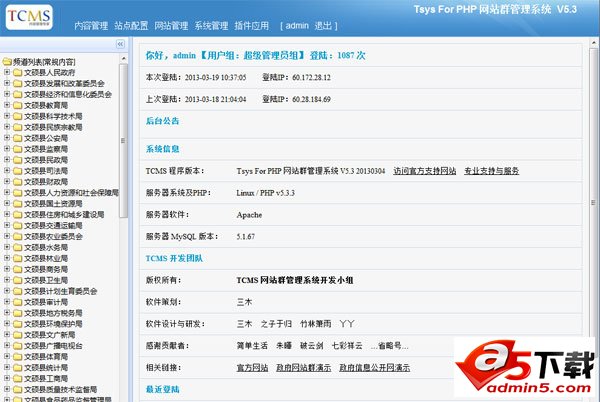
Task: Select the 文硕县林业局 tree item
Action: 46,259
